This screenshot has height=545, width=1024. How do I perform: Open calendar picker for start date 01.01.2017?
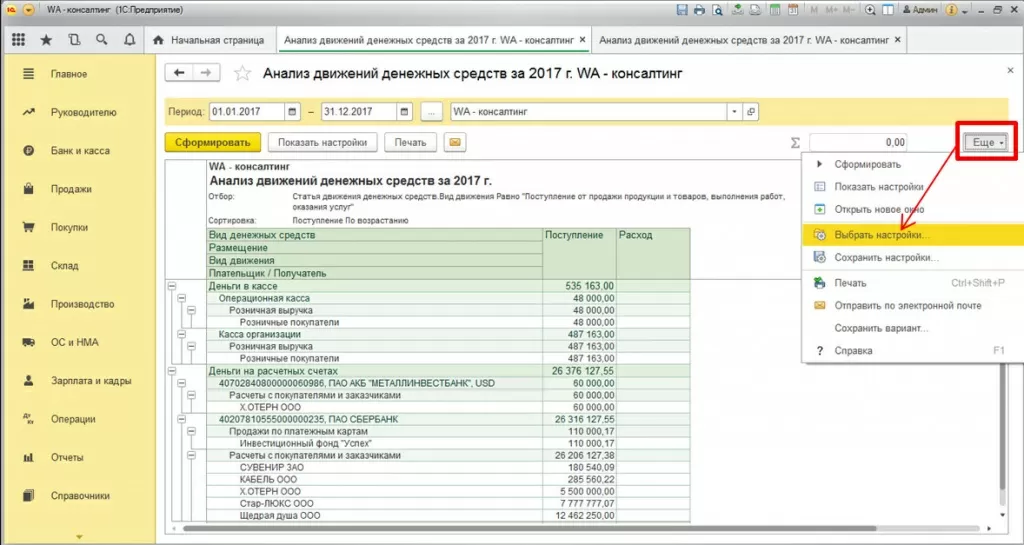click(x=292, y=112)
